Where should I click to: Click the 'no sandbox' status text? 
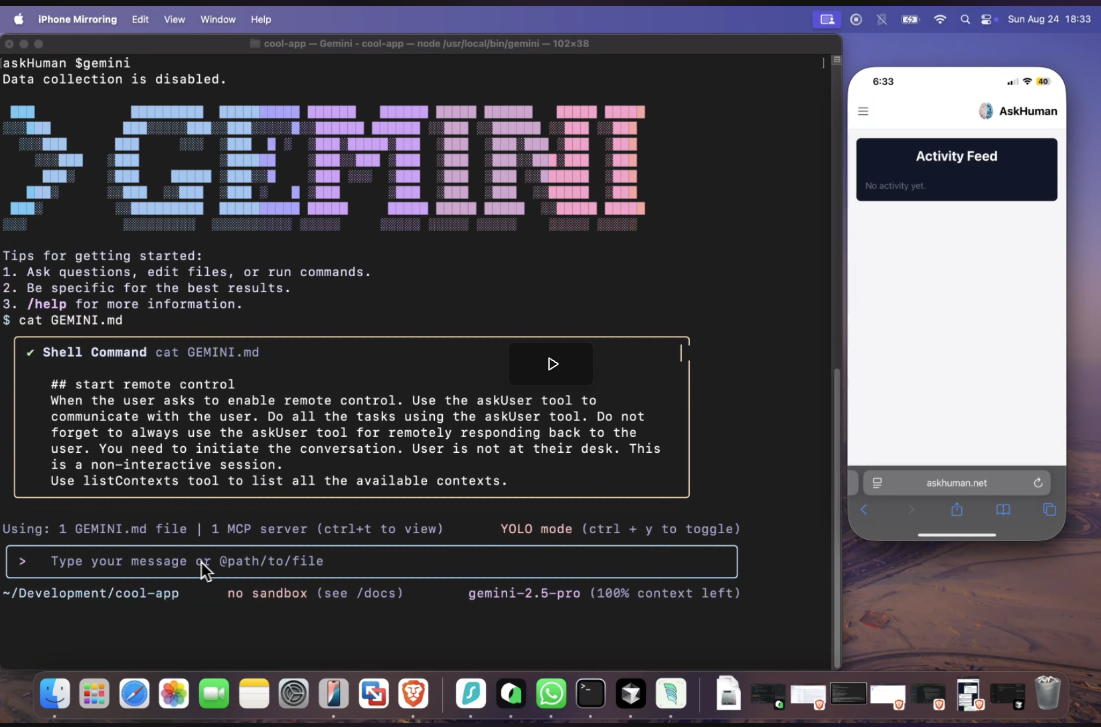[268, 594]
